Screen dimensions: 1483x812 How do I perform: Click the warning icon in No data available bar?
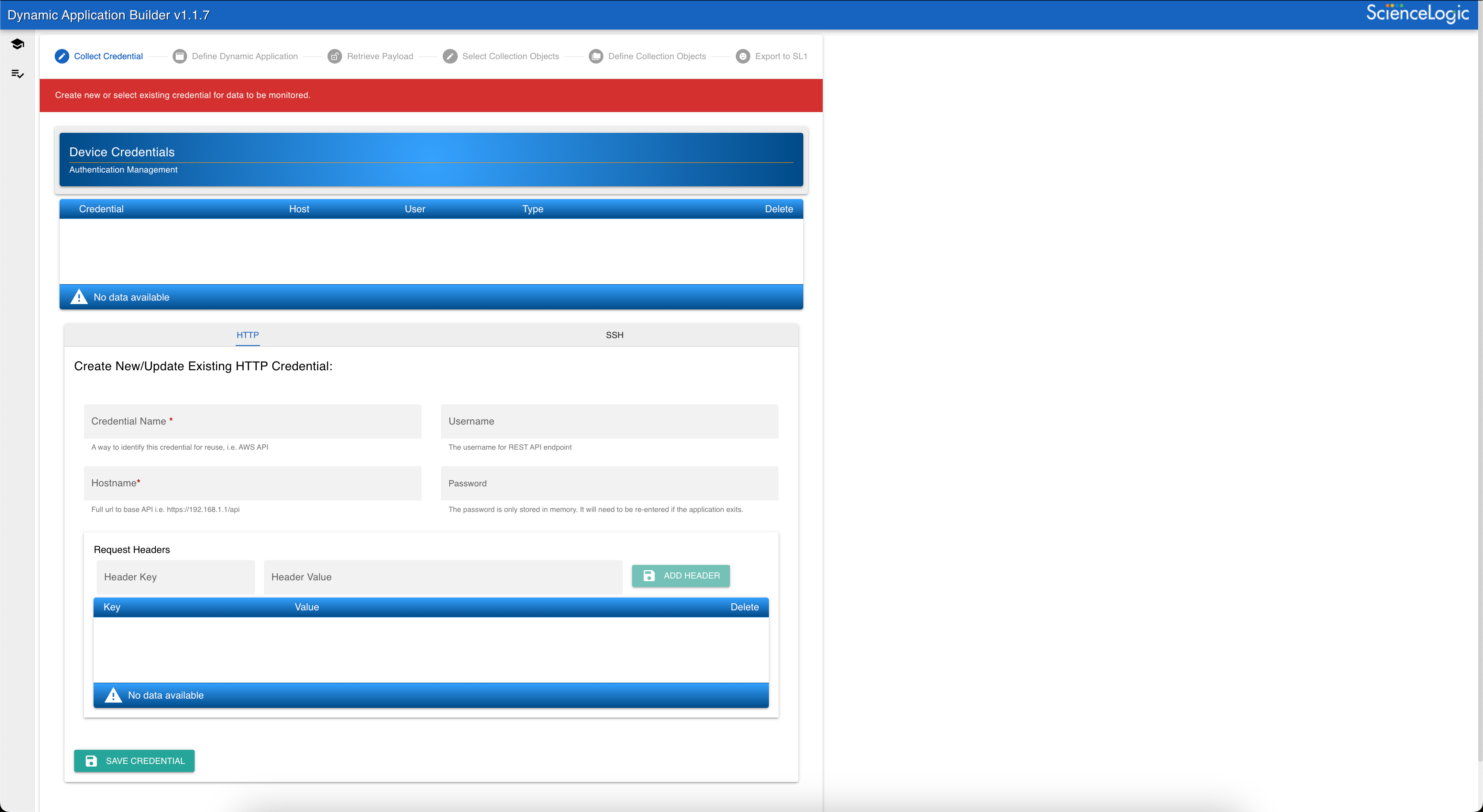pyautogui.click(x=79, y=297)
